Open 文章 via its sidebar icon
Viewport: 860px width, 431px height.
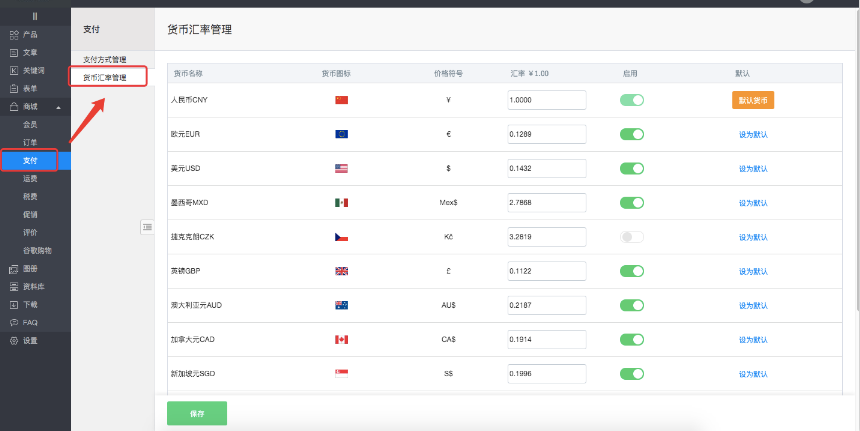(x=14, y=52)
